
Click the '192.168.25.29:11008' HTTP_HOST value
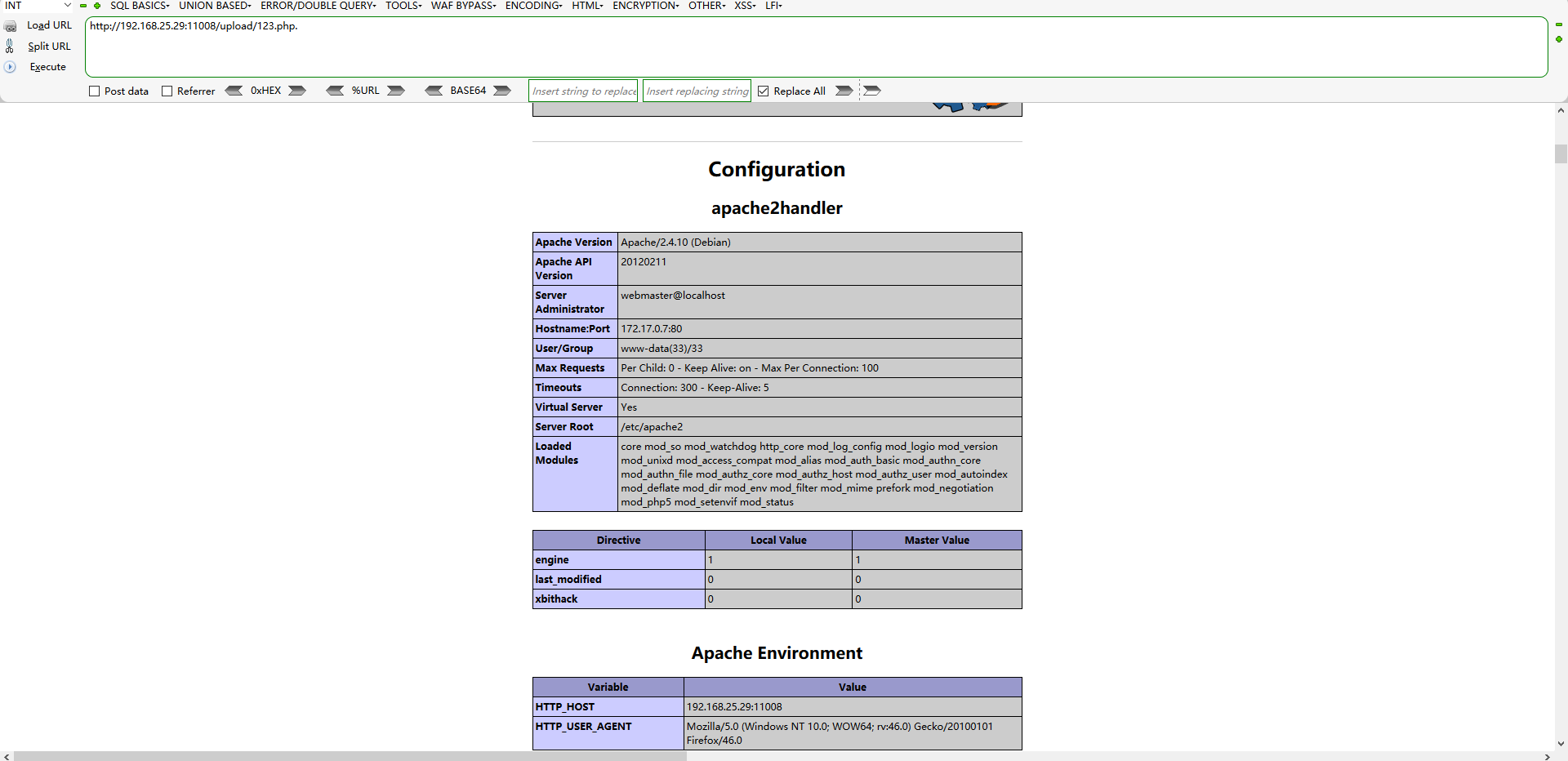pyautogui.click(x=734, y=707)
